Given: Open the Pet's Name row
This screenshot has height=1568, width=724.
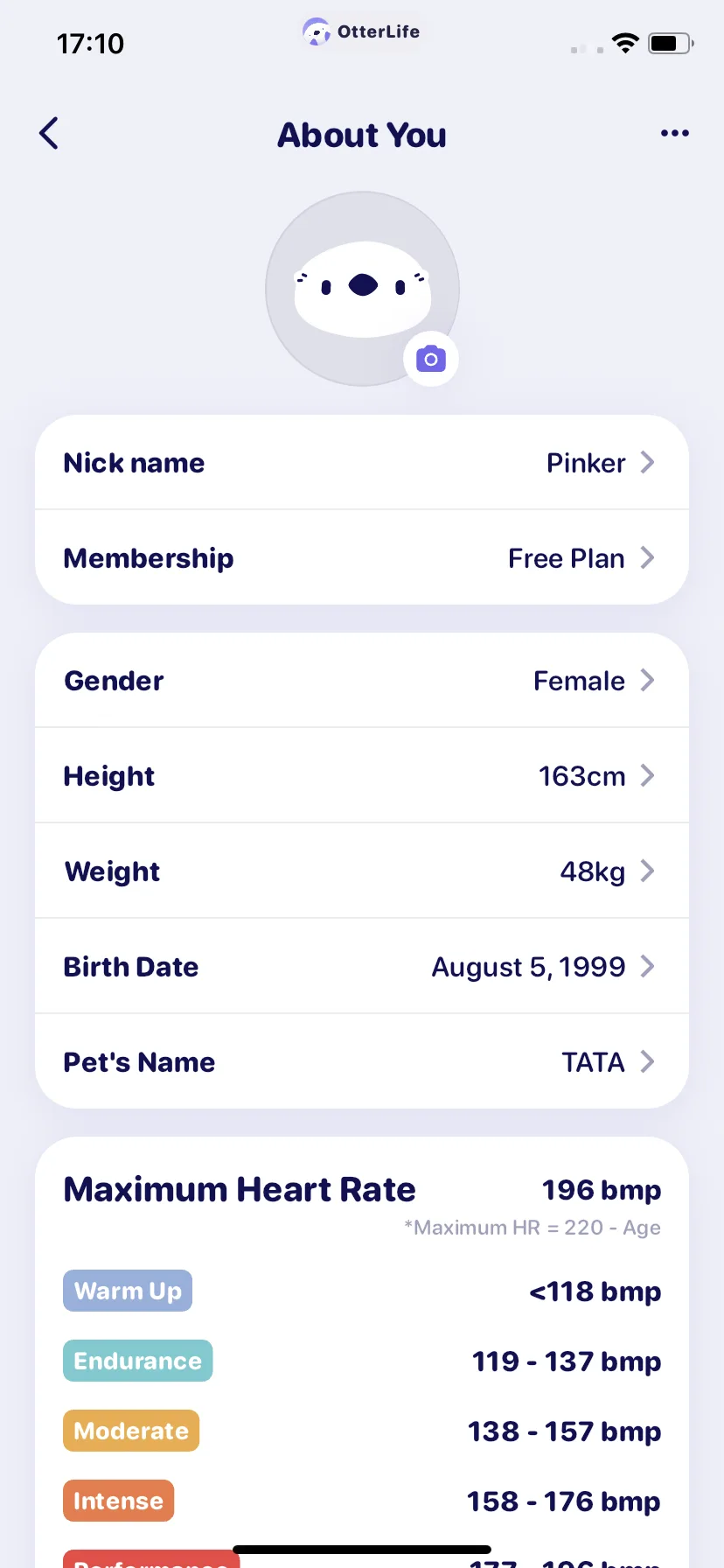Looking at the screenshot, I should (x=362, y=1061).
